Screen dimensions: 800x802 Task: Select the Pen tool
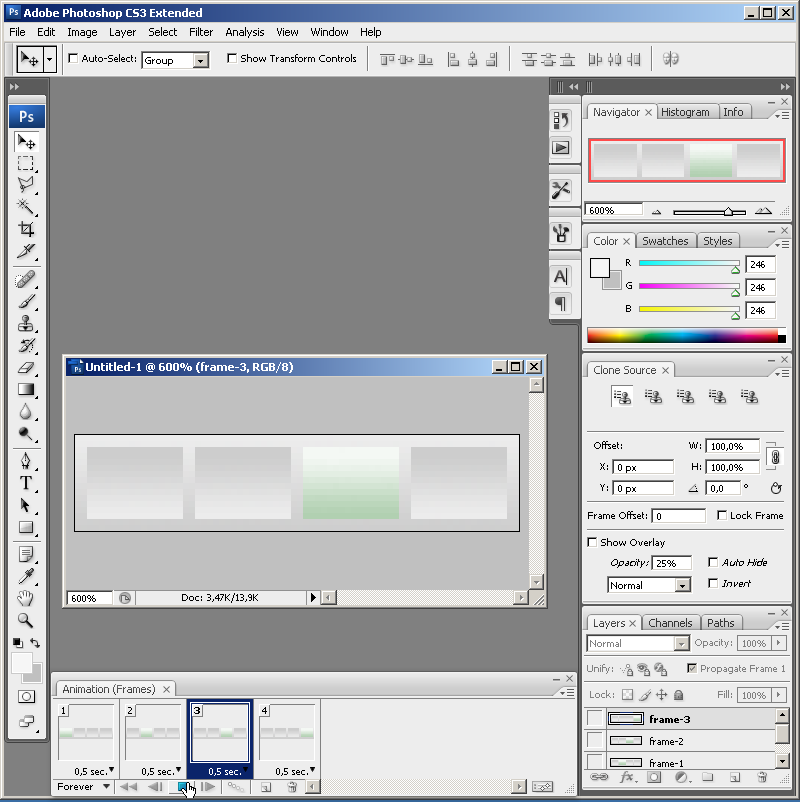click(x=26, y=461)
